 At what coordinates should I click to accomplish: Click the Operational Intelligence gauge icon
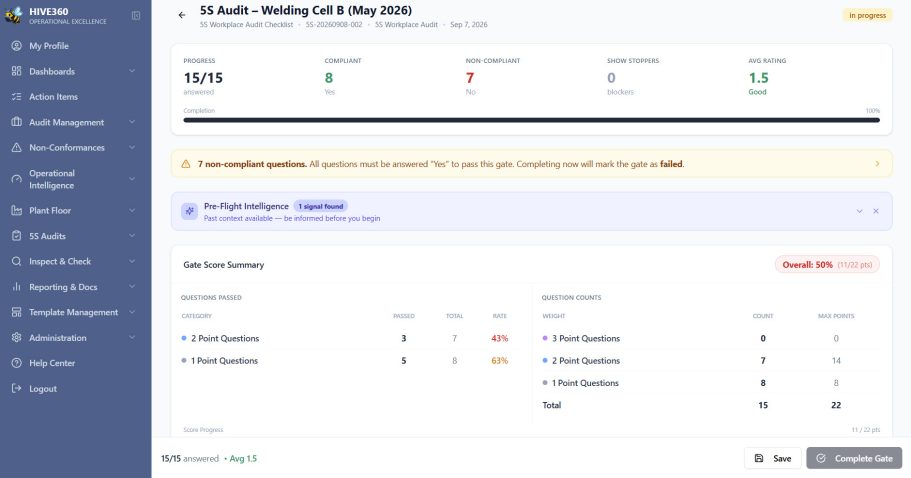16,179
